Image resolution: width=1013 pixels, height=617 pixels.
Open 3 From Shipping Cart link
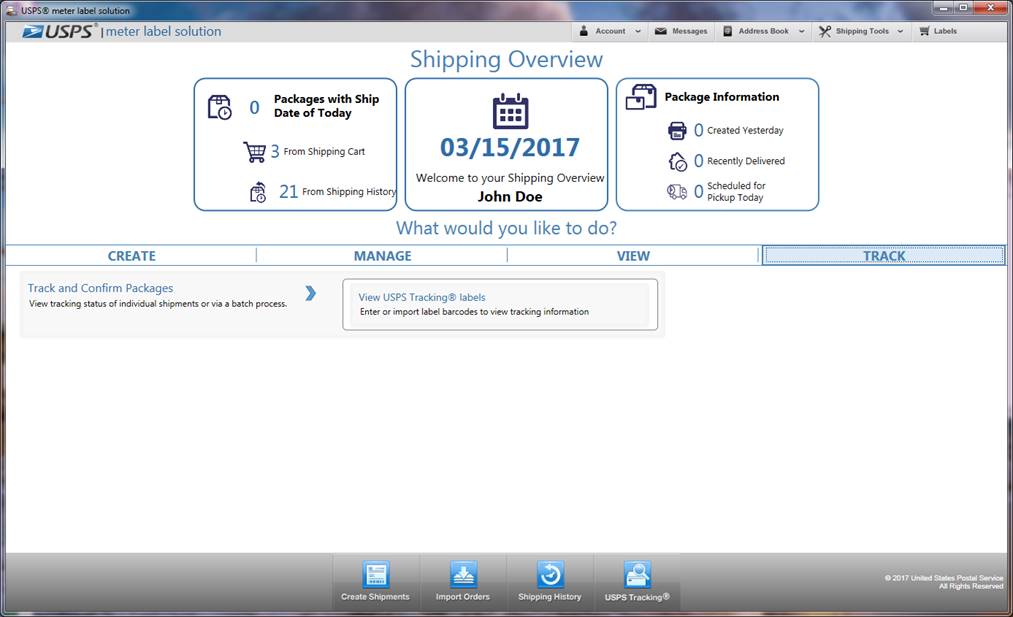(x=317, y=152)
